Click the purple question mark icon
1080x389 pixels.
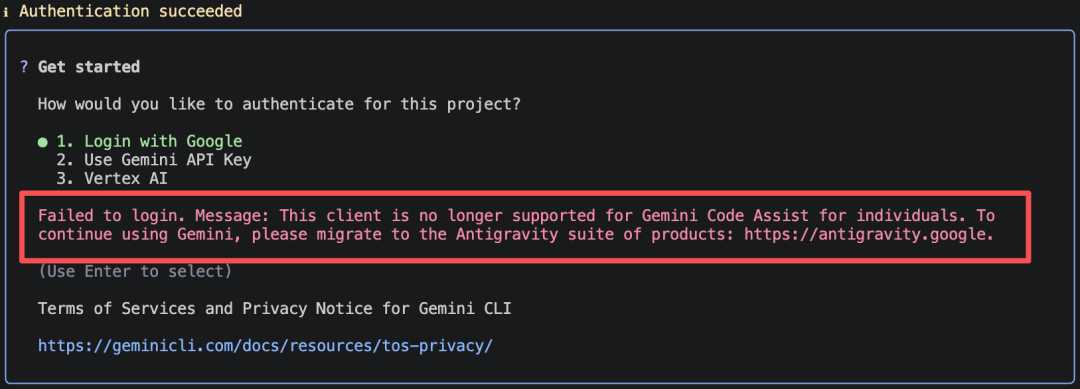click(x=23, y=67)
